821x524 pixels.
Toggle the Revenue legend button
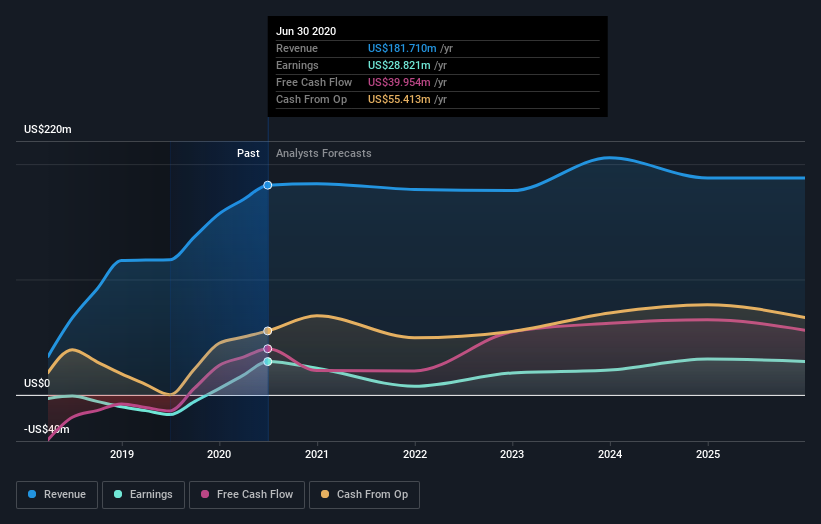coord(57,495)
